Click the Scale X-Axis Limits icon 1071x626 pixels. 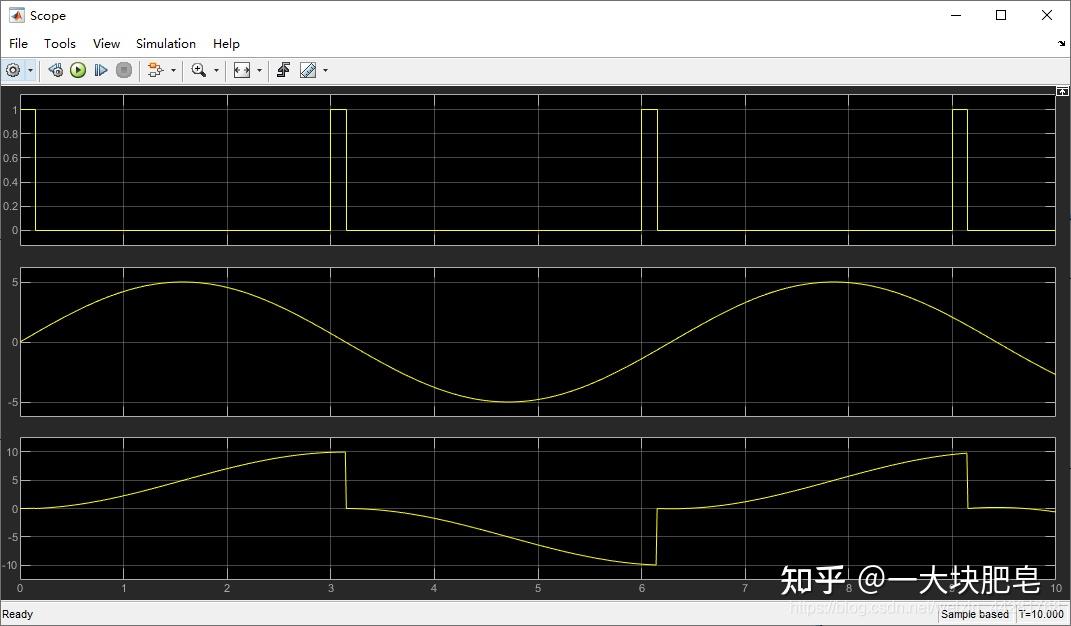242,70
